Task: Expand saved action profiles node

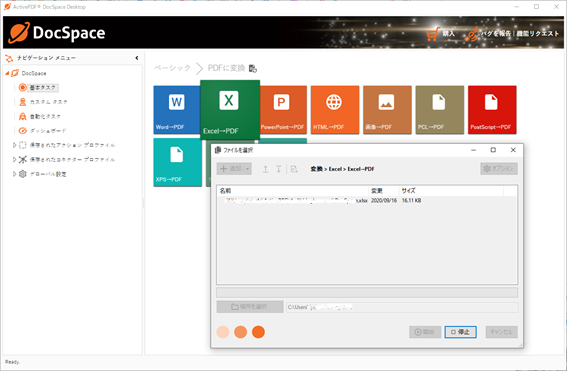Action: point(14,145)
